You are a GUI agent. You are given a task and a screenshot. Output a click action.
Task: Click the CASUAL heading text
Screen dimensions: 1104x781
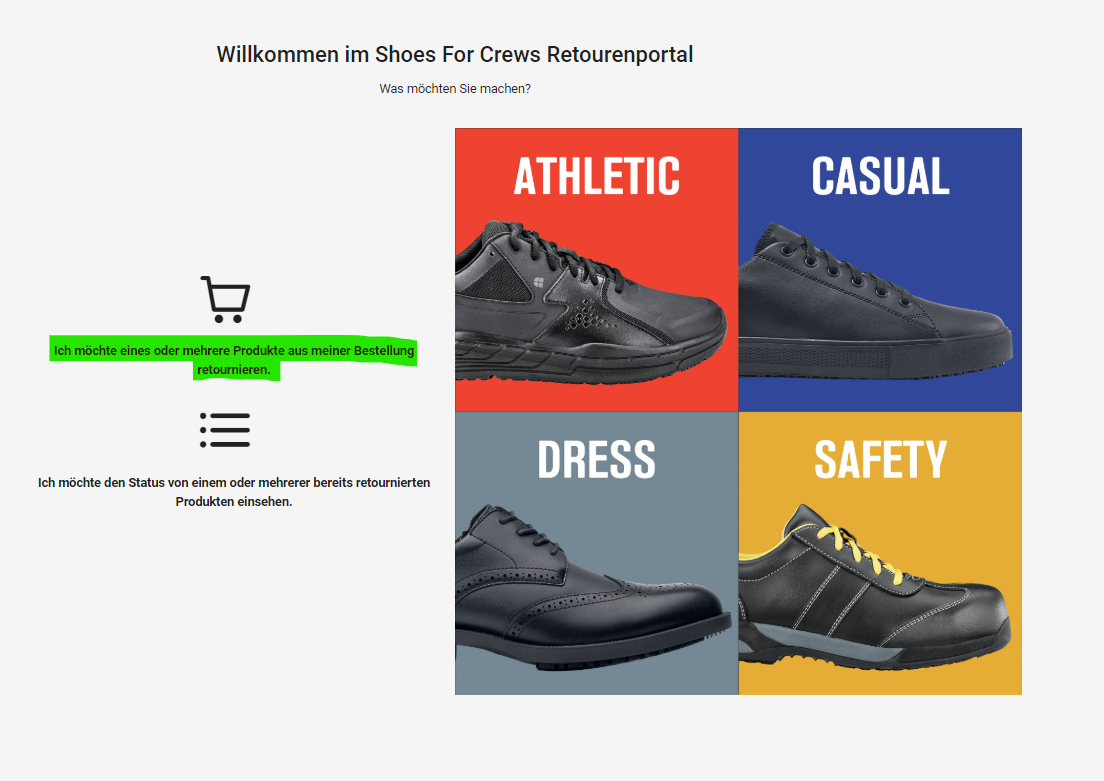click(x=880, y=176)
